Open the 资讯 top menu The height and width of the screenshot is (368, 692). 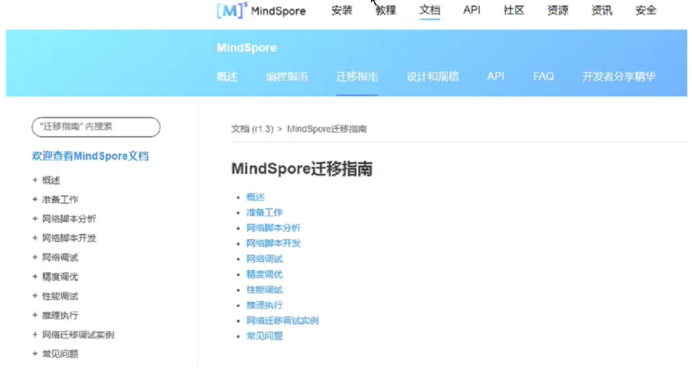click(602, 10)
